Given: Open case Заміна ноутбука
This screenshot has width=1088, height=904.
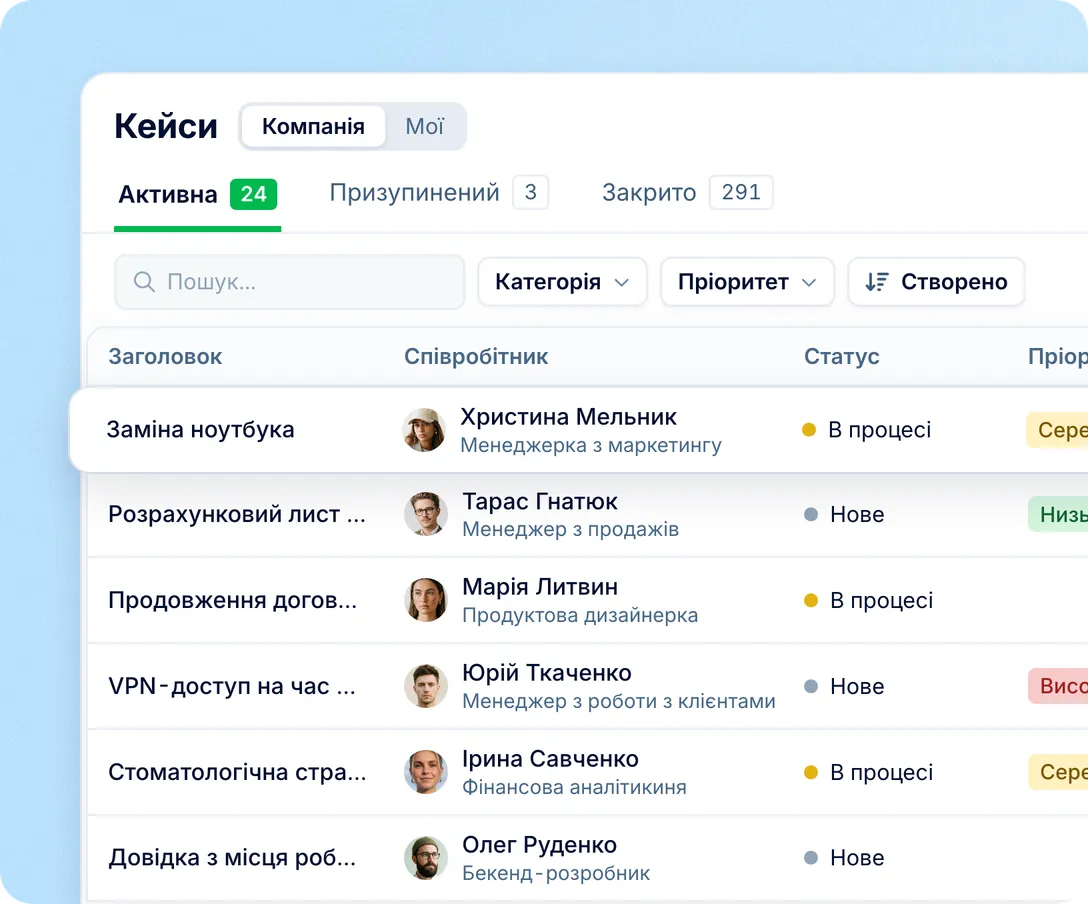Looking at the screenshot, I should (201, 429).
